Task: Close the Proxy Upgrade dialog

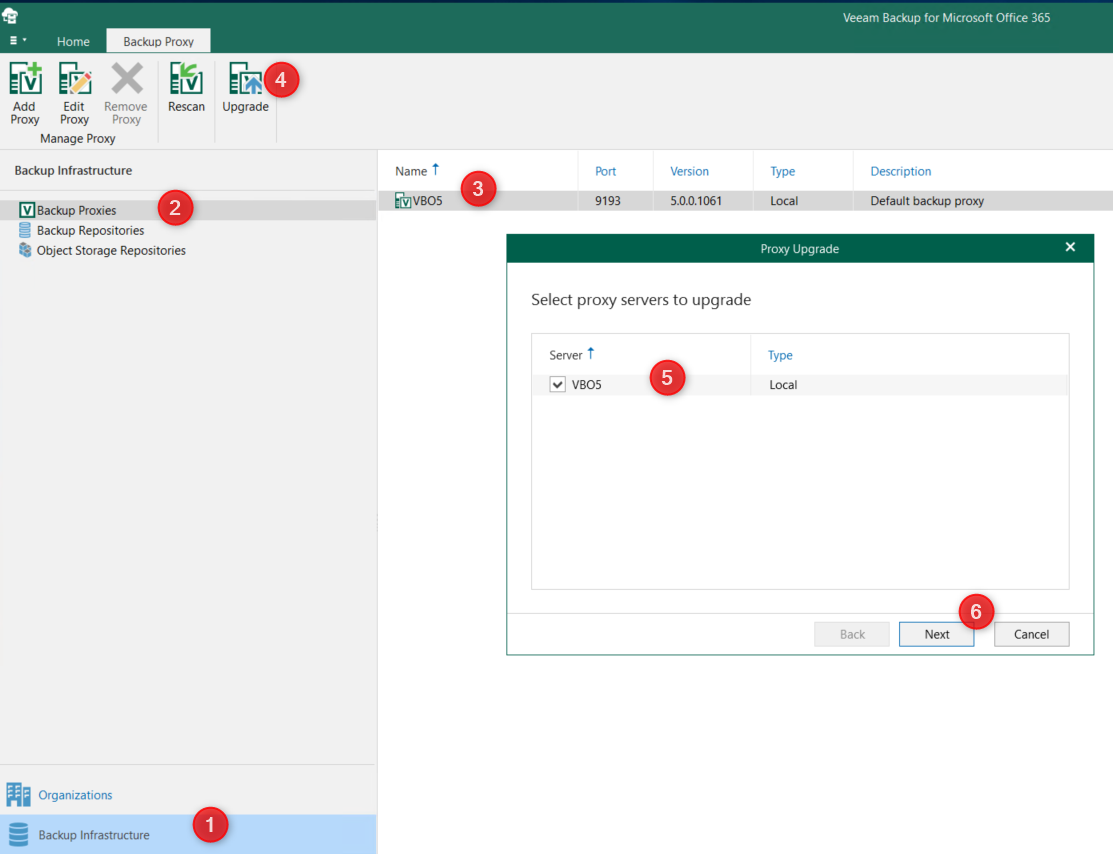Action: (x=1070, y=247)
